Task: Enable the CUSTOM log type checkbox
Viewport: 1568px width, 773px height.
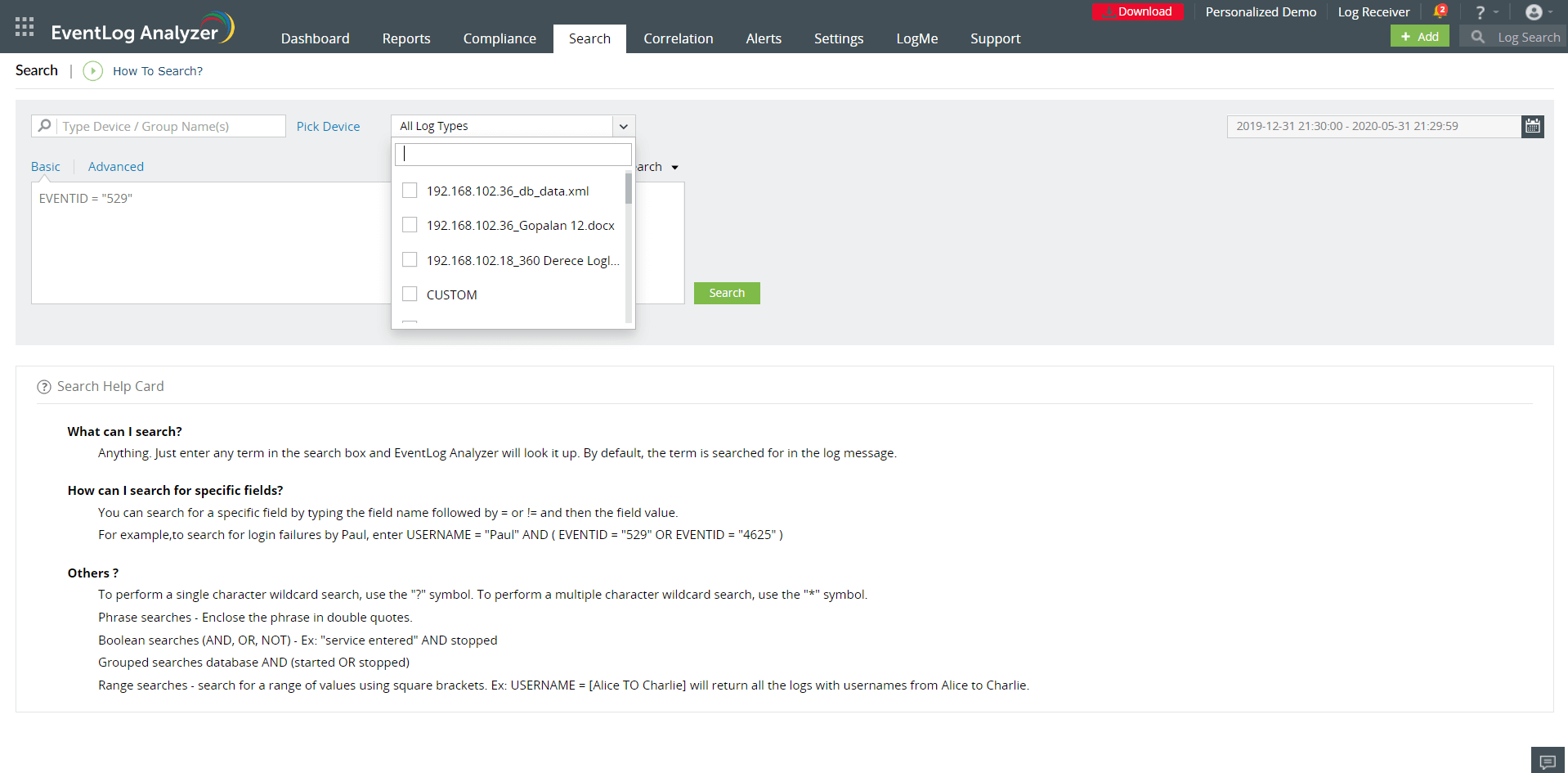Action: tap(410, 294)
